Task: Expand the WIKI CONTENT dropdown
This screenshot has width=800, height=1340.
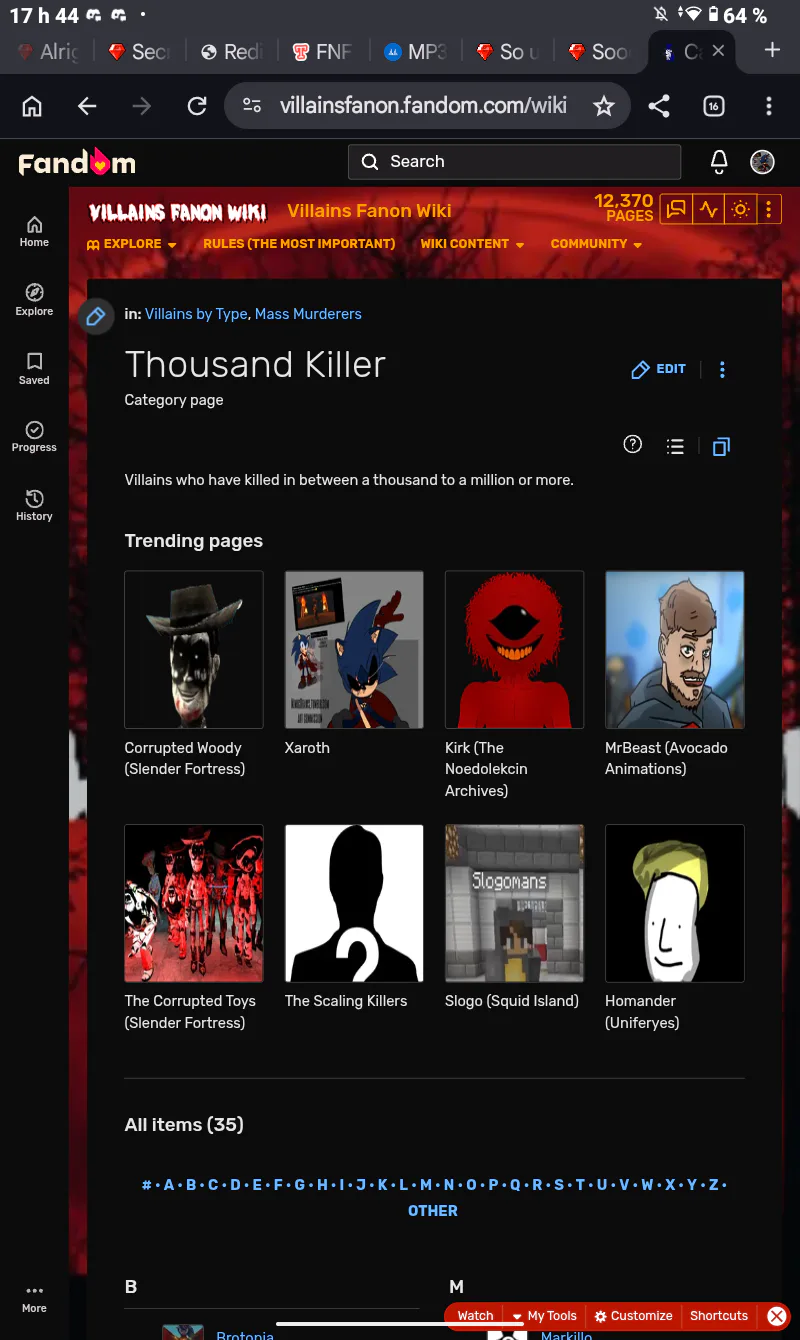Action: (472, 244)
